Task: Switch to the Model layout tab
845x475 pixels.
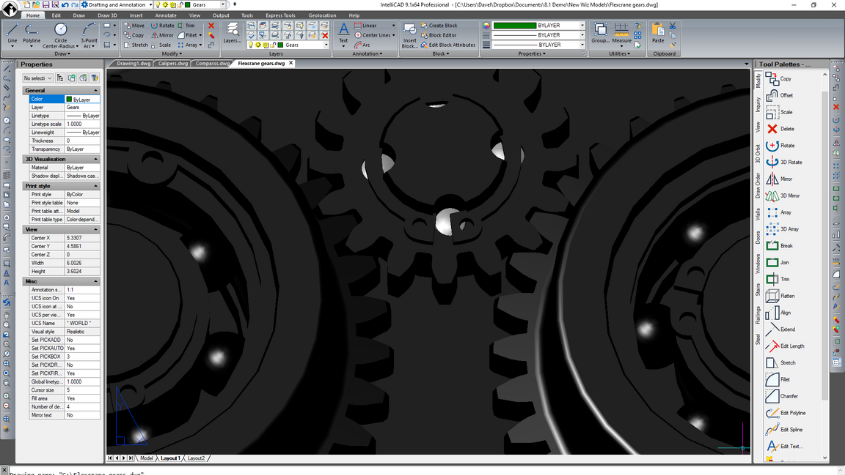Action: [146, 458]
